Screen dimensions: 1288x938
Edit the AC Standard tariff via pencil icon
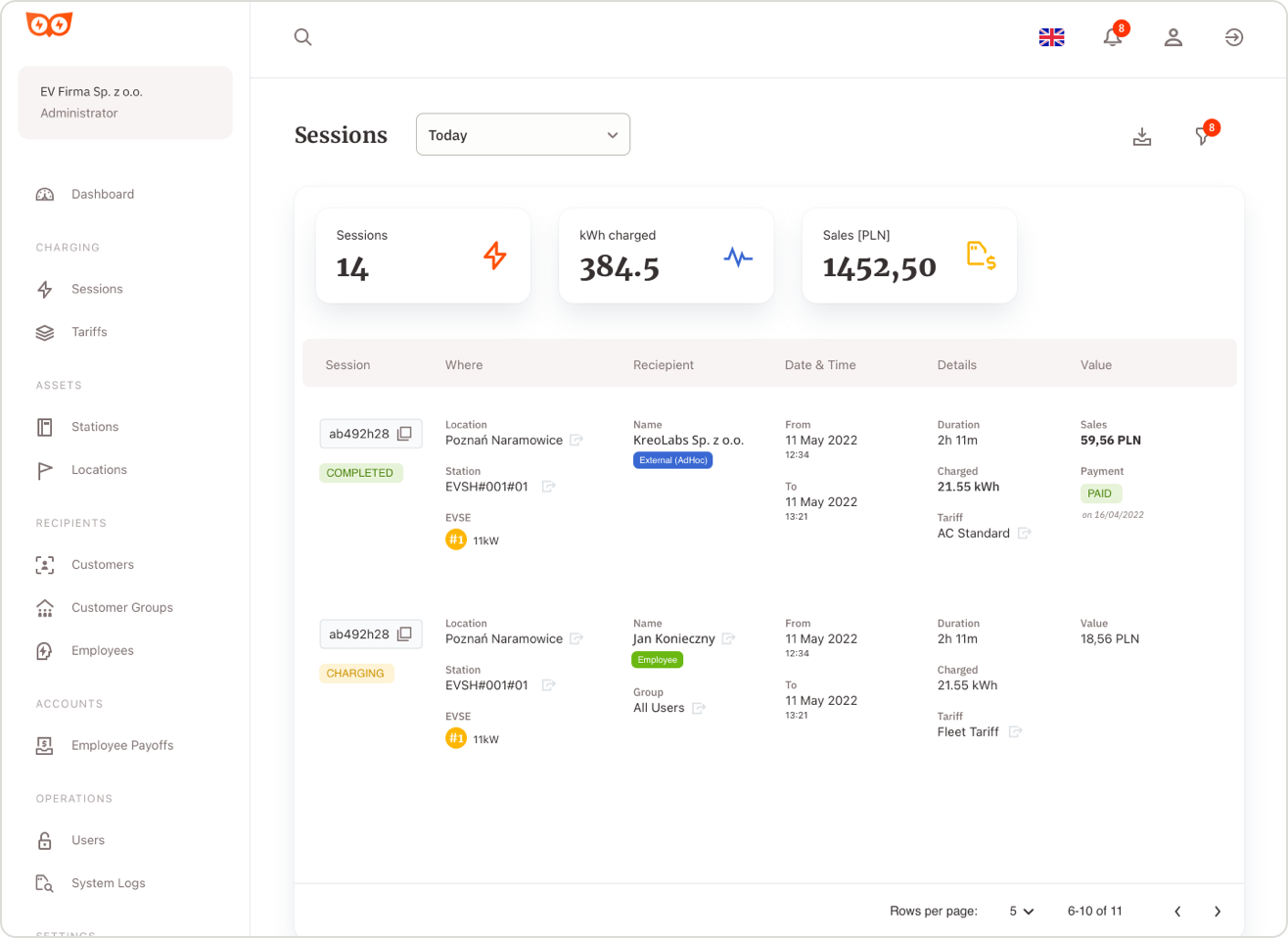1025,534
